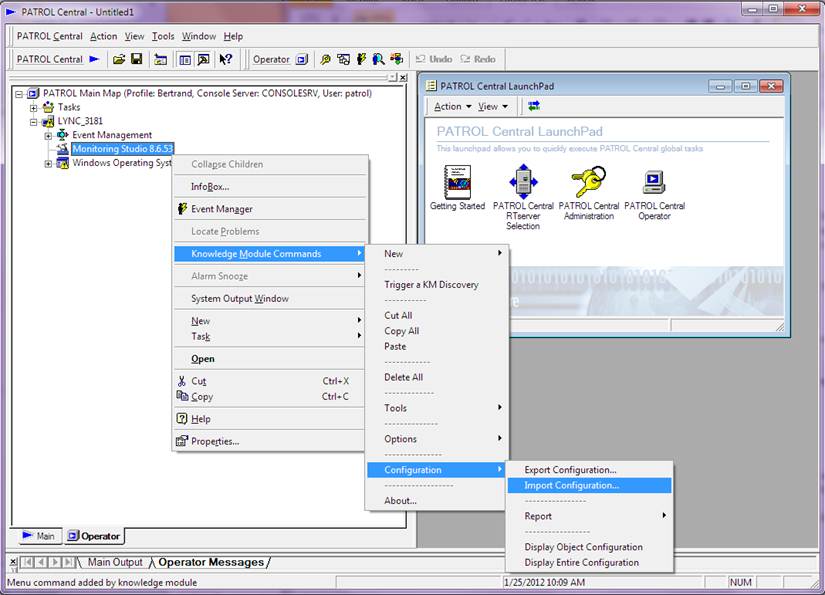Expand the Tasks tree node

click(34, 107)
